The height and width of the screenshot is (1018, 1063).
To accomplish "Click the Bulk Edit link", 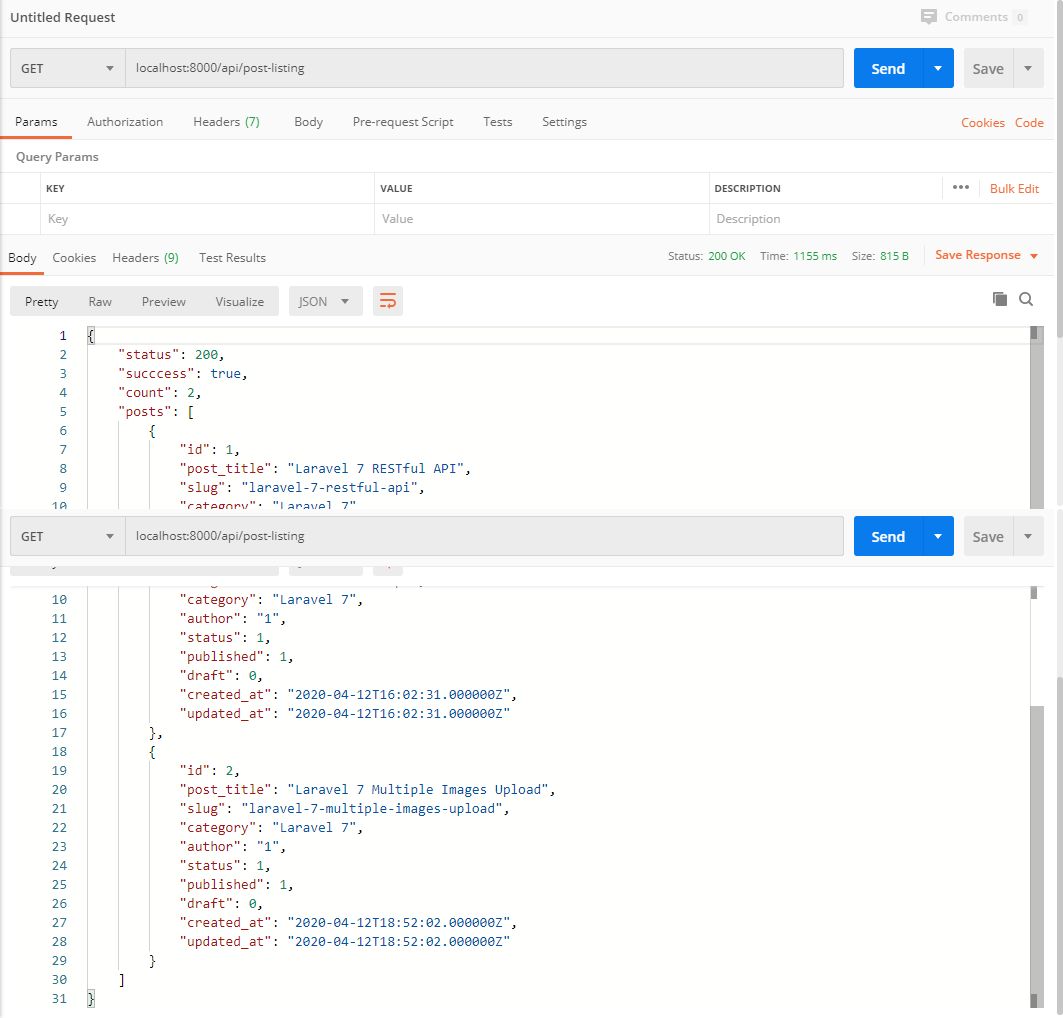I will point(1014,188).
